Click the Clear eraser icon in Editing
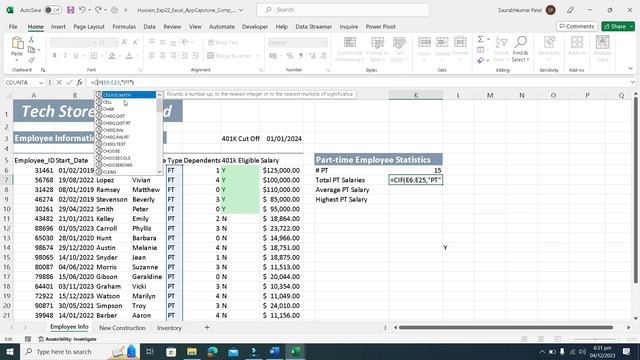The image size is (640, 360). (x=481, y=60)
